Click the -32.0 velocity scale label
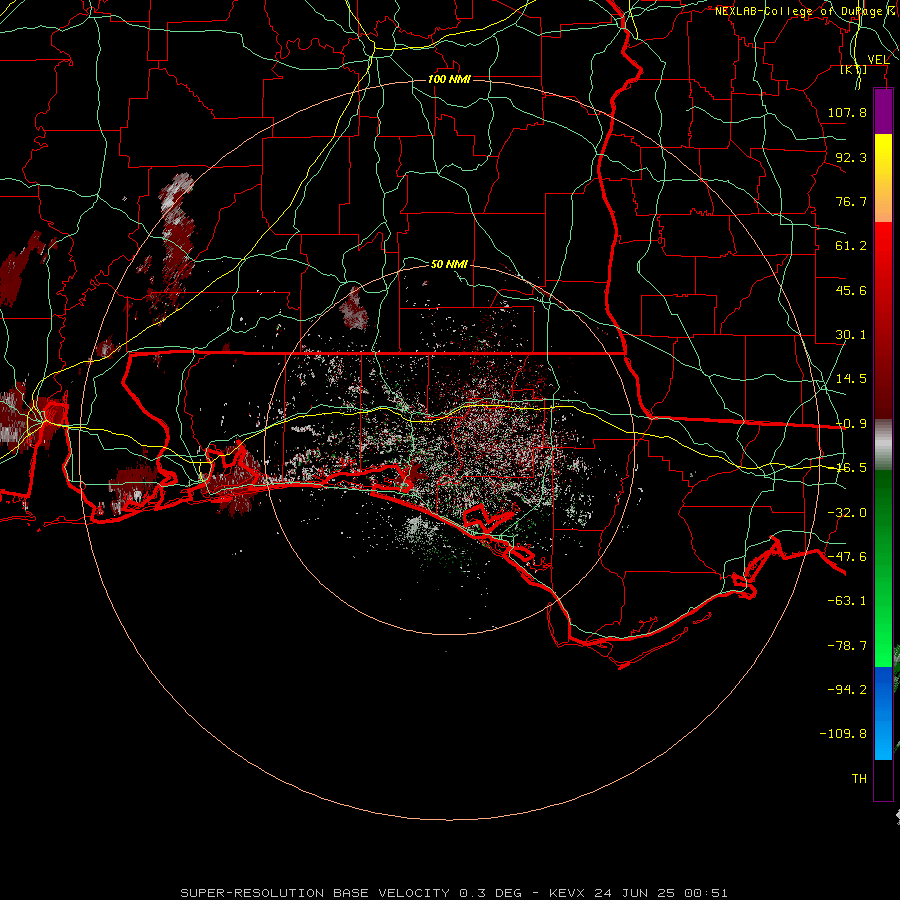This screenshot has width=900, height=900. point(847,513)
